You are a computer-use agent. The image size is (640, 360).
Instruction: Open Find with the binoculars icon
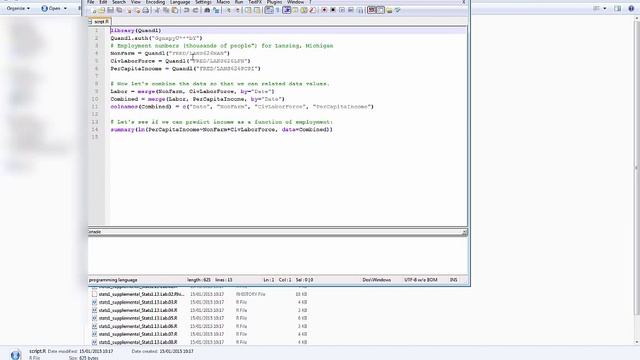coord(207,10)
